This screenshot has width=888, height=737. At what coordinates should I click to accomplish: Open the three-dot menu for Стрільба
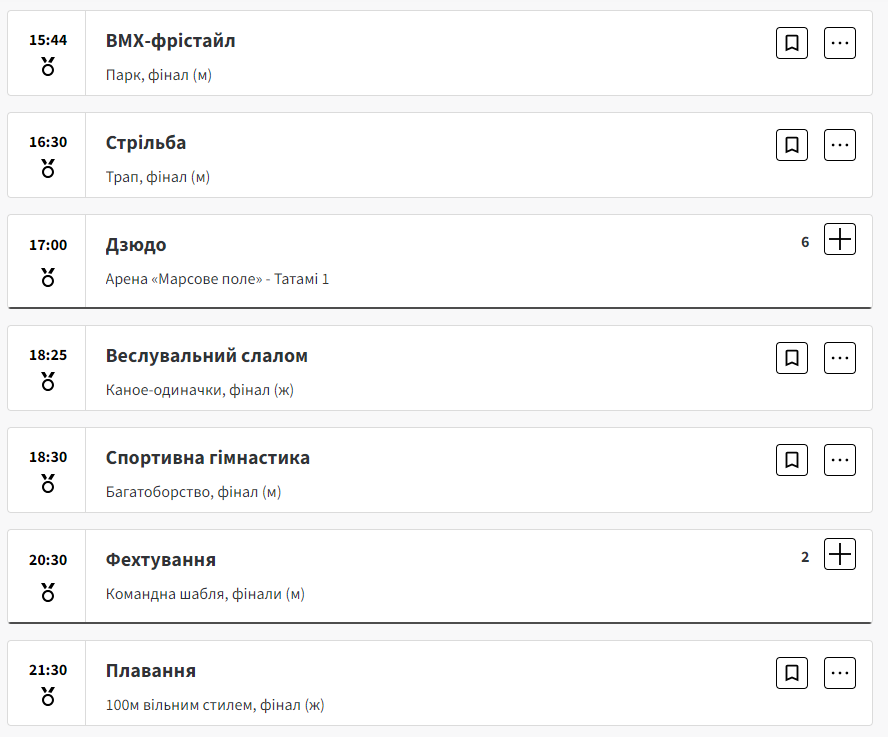(840, 145)
